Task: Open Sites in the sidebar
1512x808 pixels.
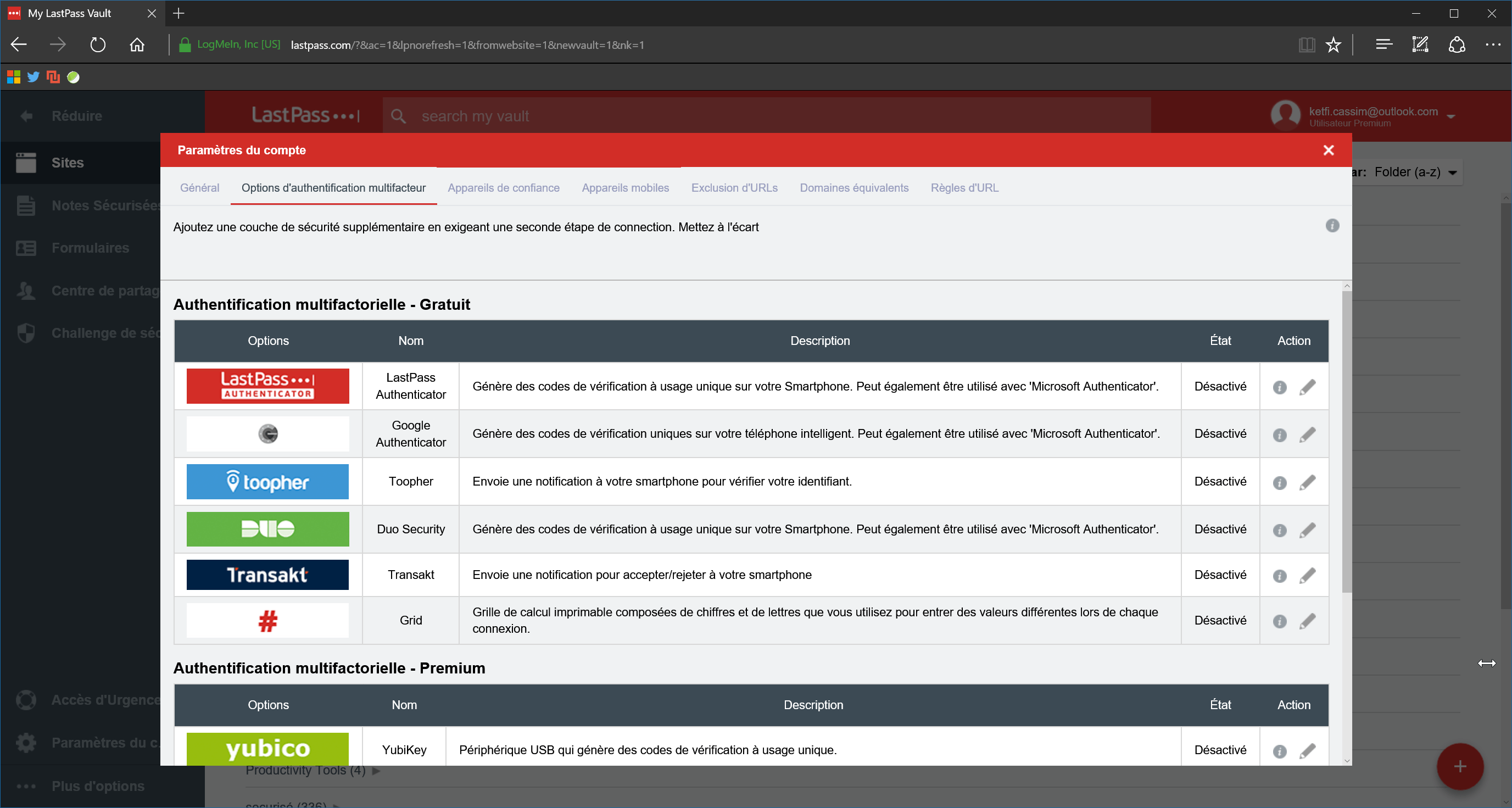Action: 80,163
